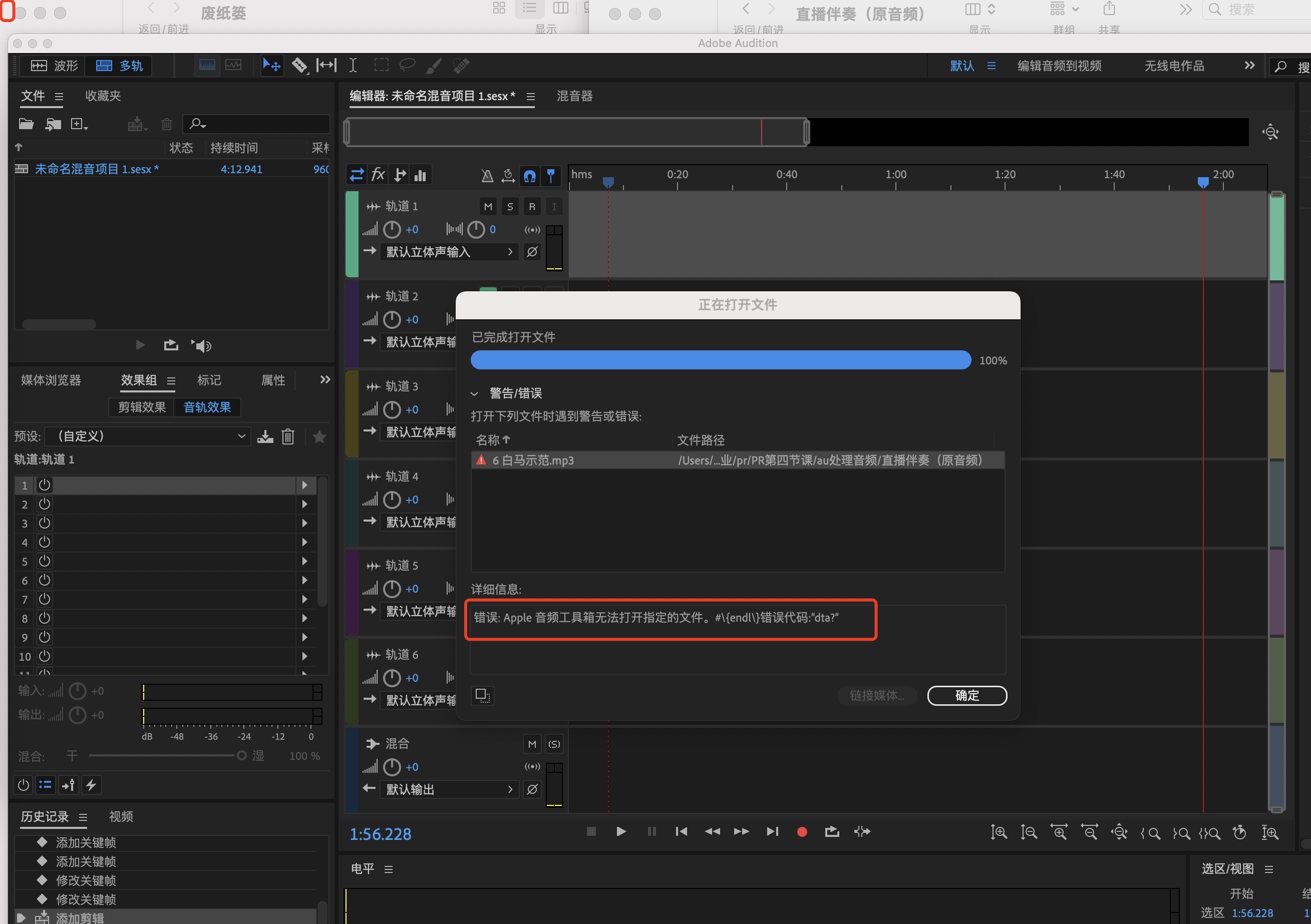The image size is (1311, 924).
Task: Select the Time Selection tool
Action: tap(353, 66)
